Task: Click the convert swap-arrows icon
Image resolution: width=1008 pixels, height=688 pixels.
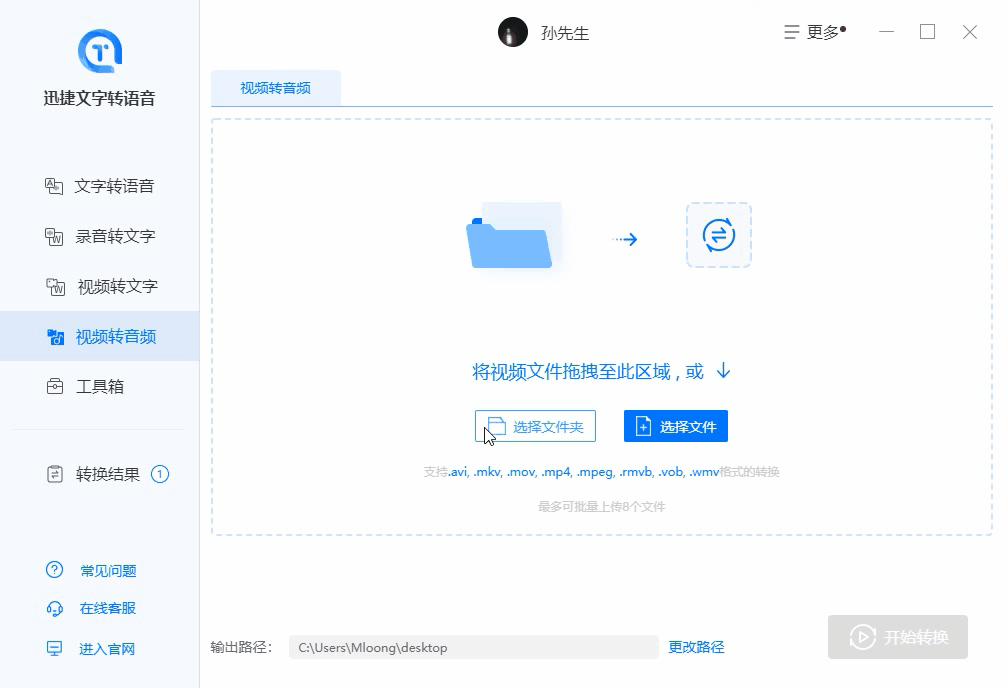Action: click(719, 235)
